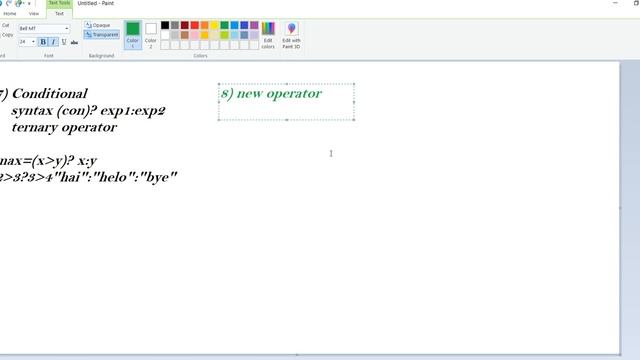Toggle Strikethrough text formatting
Viewport: 640px width, 360px height.
(74, 42)
